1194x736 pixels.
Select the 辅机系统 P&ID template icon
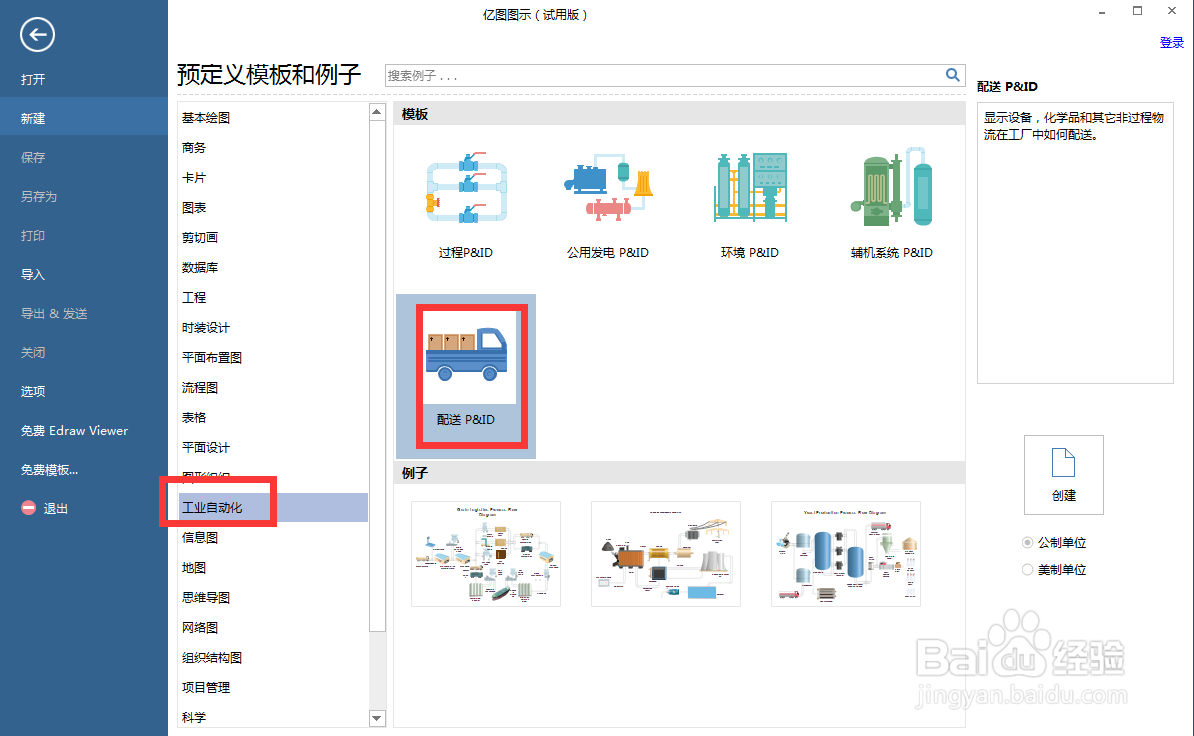pos(892,187)
